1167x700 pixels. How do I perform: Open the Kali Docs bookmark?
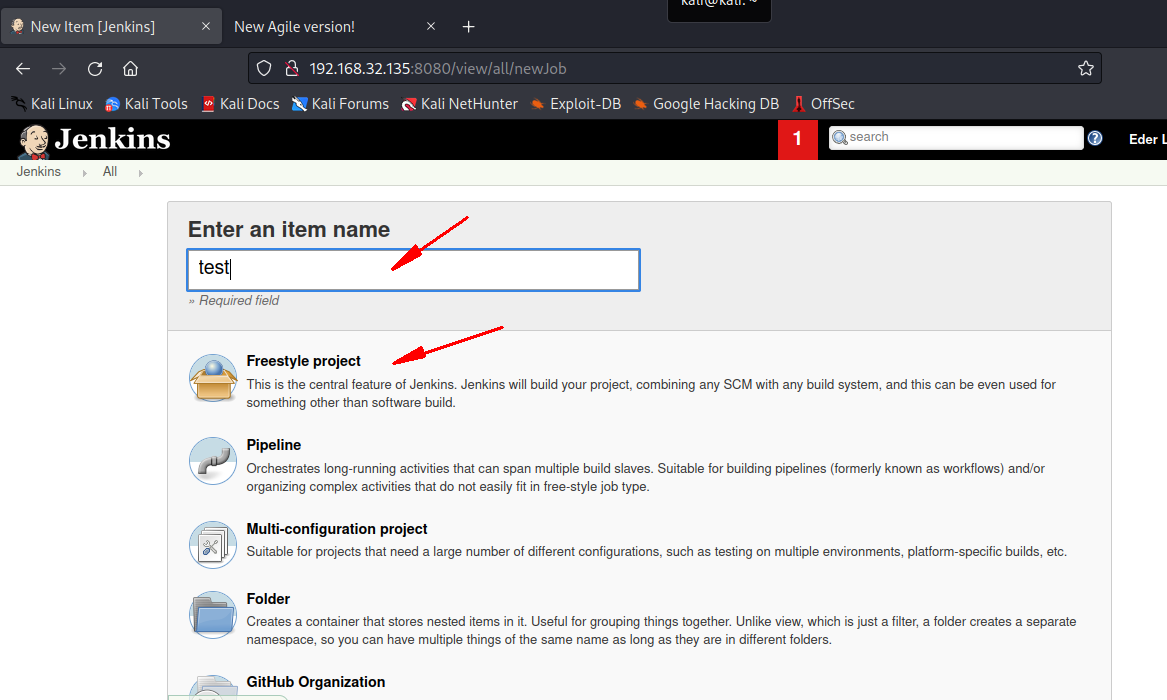point(240,104)
